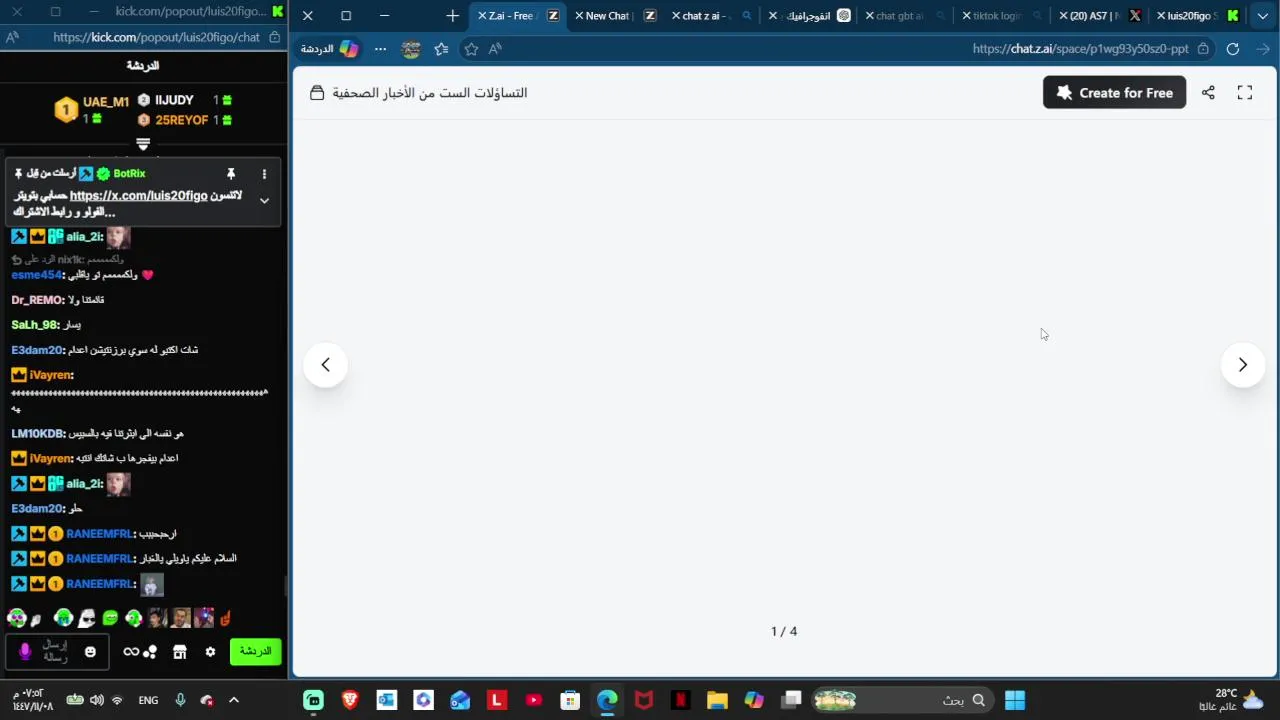Click IIJUDY in the leaderboard
1280x720 pixels.
174,100
